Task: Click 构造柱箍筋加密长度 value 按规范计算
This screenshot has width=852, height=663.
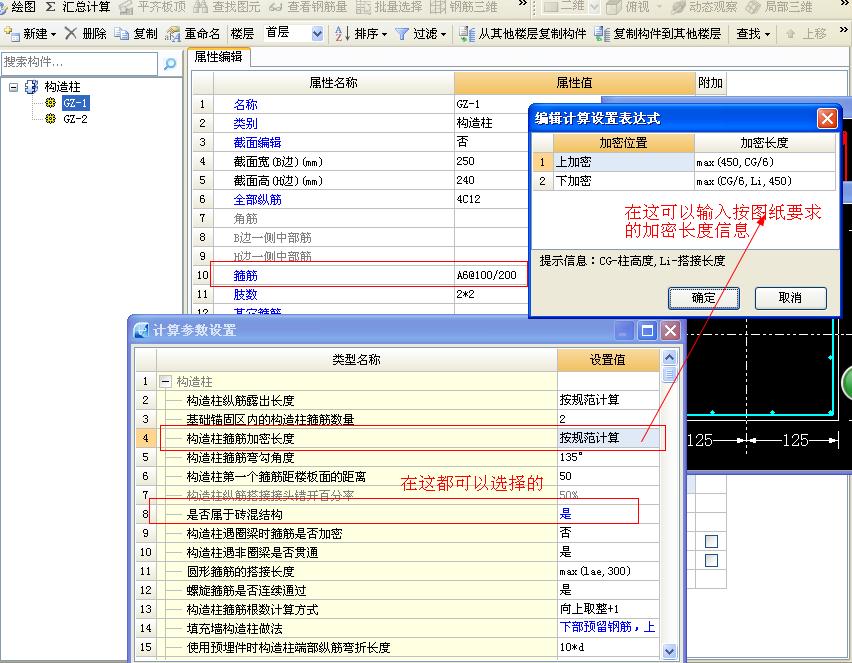Action: (x=608, y=438)
